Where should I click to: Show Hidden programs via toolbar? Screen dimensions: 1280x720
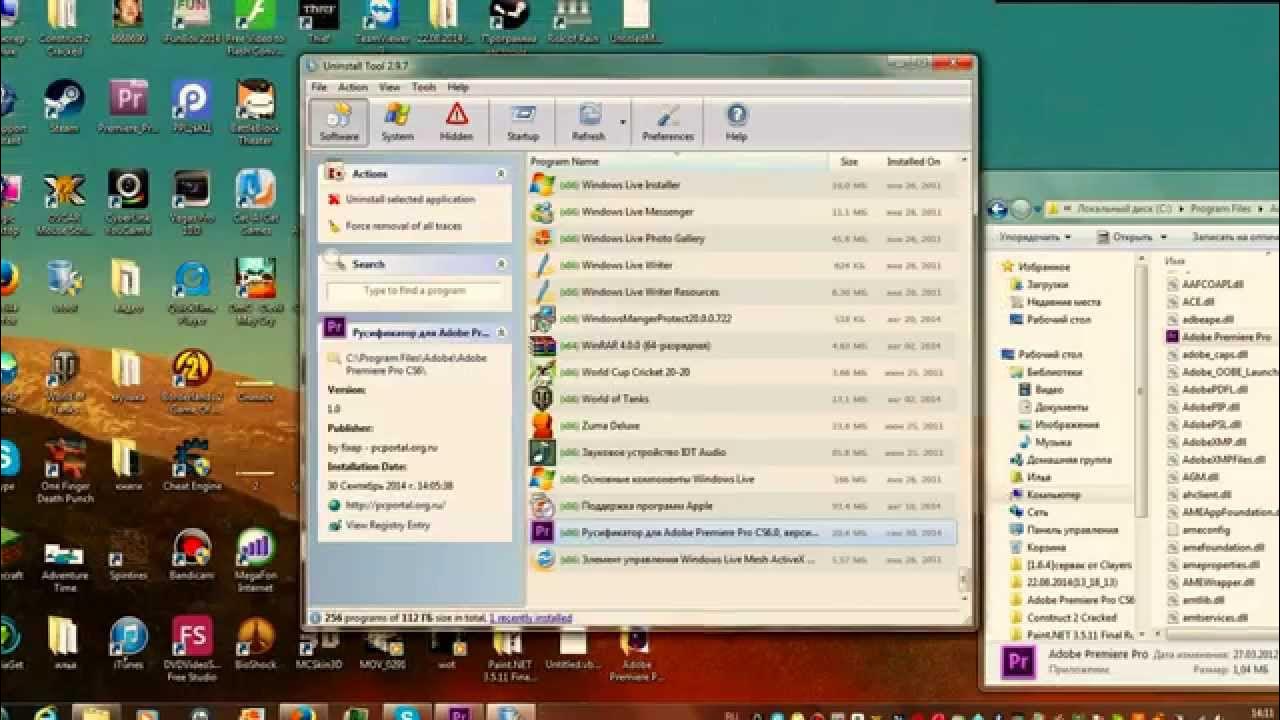pyautogui.click(x=456, y=122)
